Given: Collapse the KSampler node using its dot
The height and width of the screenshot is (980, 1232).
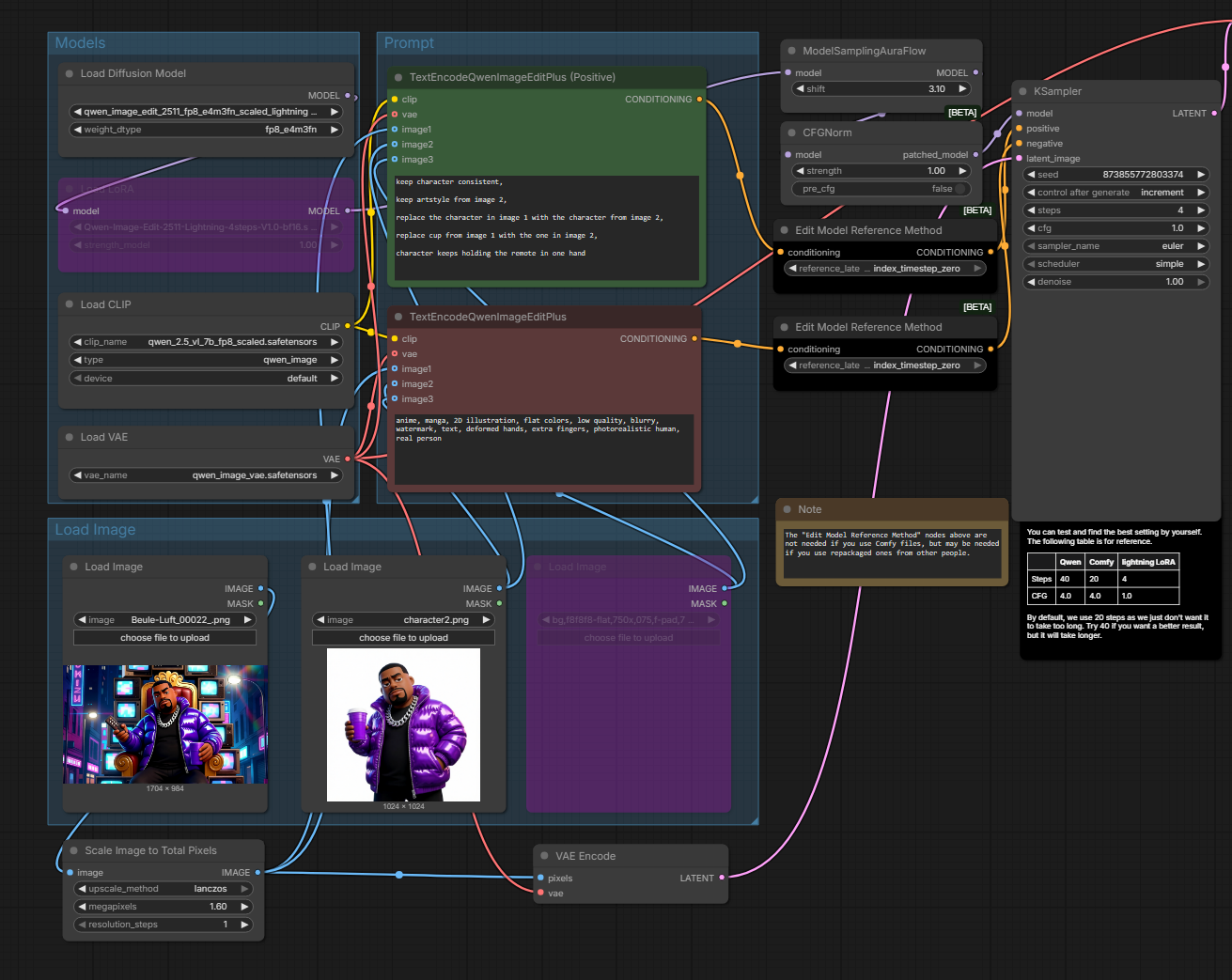Looking at the screenshot, I should 1022,91.
